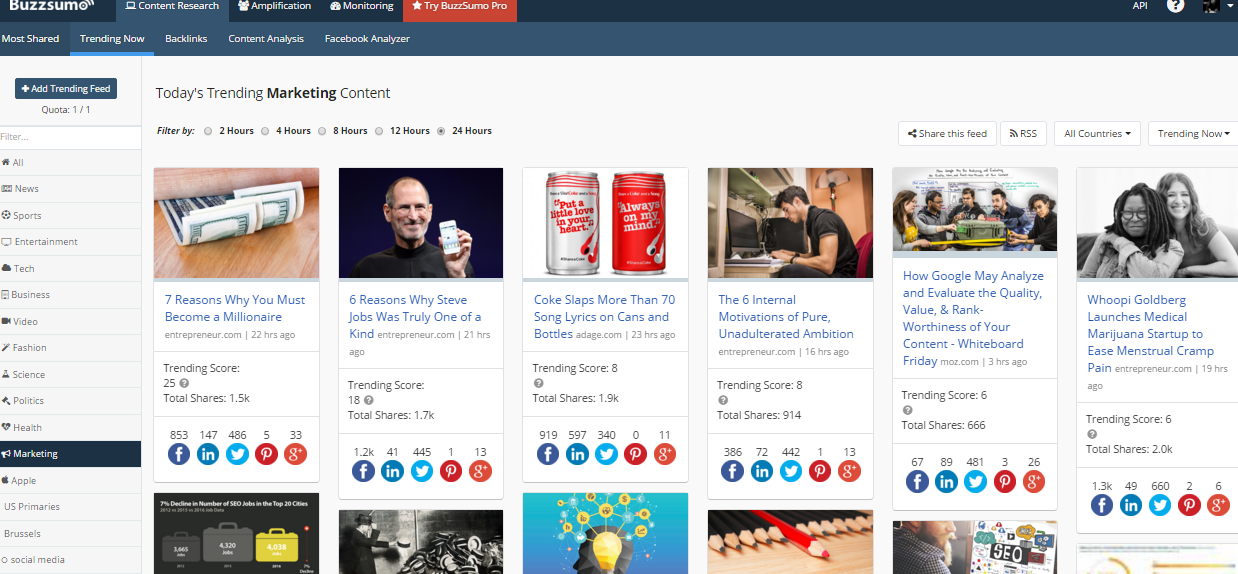The image size is (1238, 574).
Task: Share the Whoopi Goldberg article on Pinterest
Action: (1189, 505)
